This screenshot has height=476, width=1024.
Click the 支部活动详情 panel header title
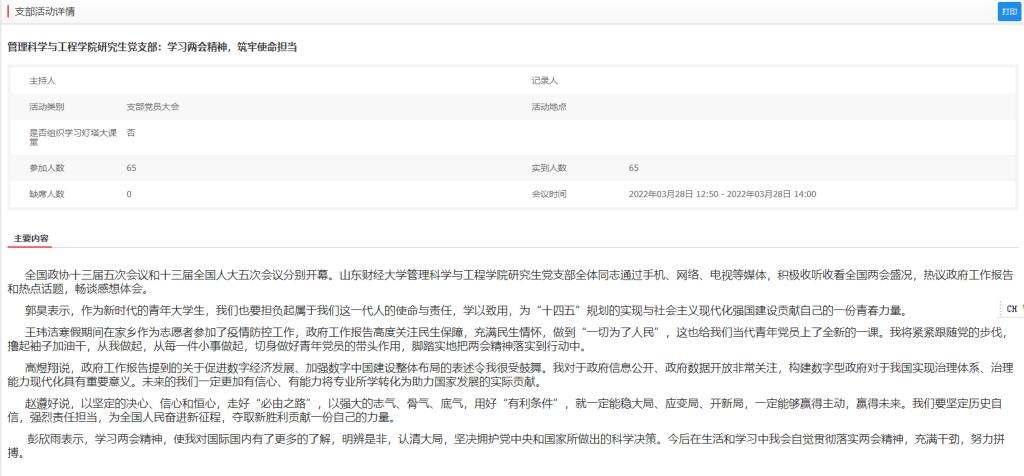coord(50,11)
